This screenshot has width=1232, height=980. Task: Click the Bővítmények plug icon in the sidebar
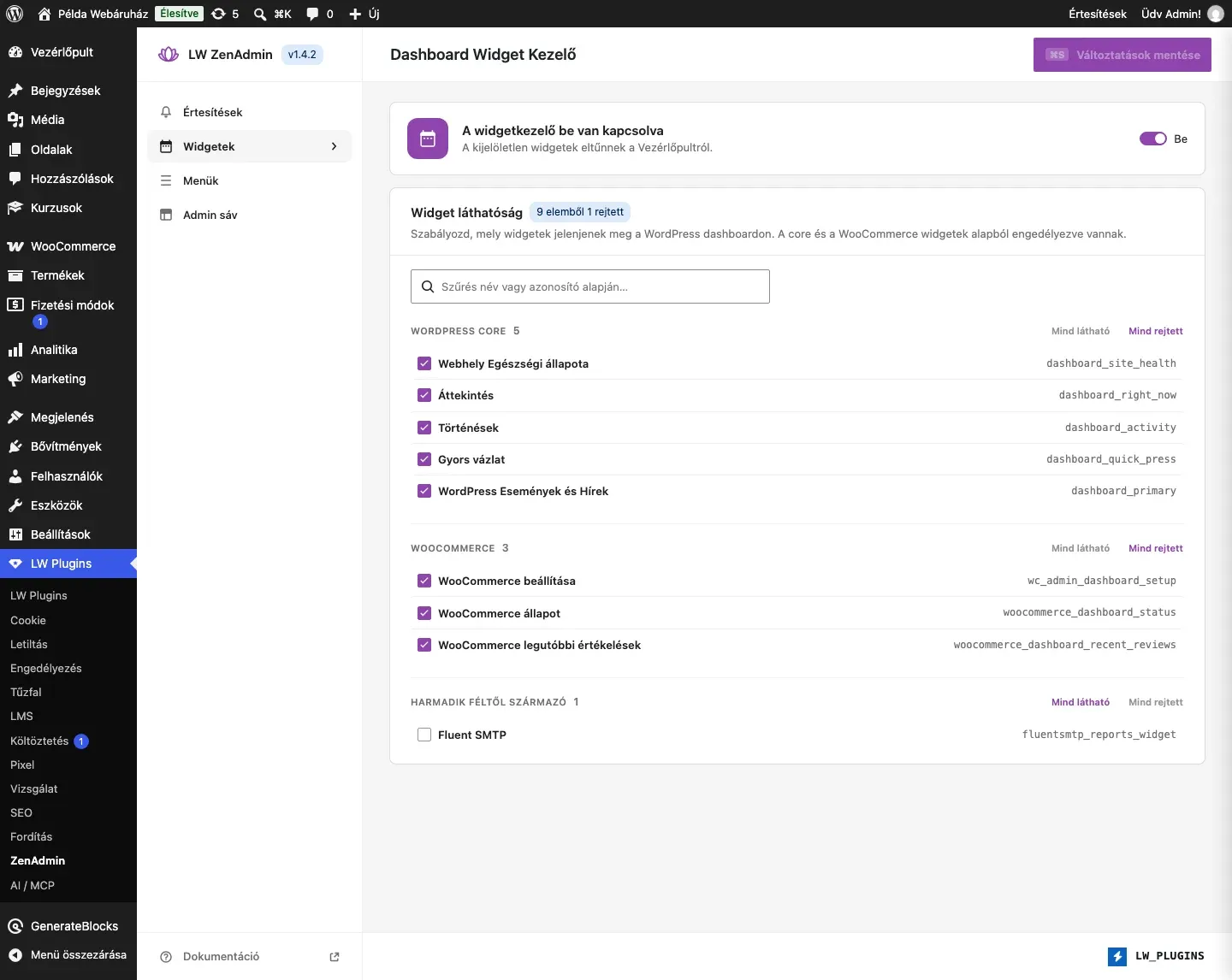click(15, 446)
